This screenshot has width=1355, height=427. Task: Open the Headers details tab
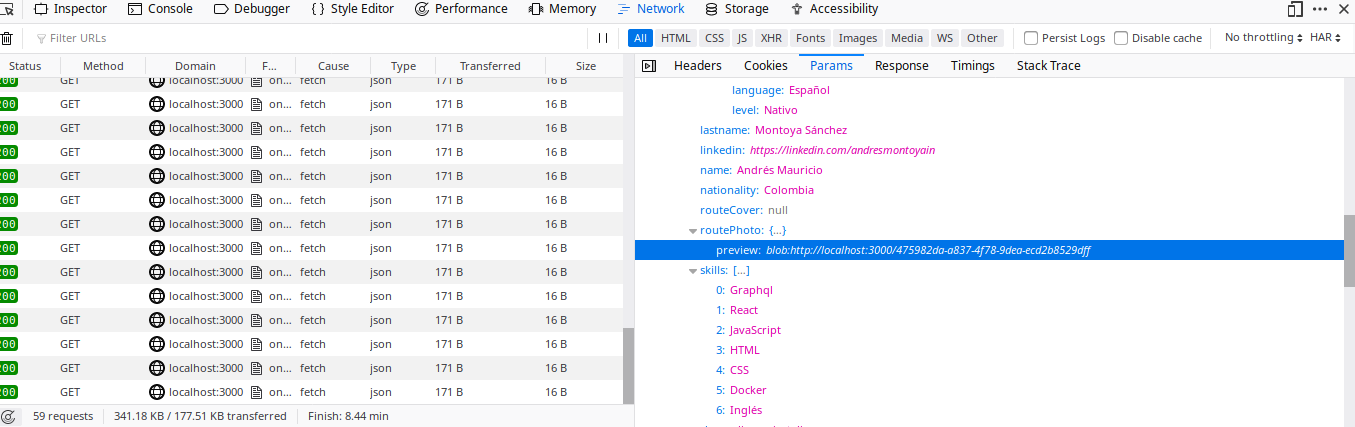pos(698,66)
